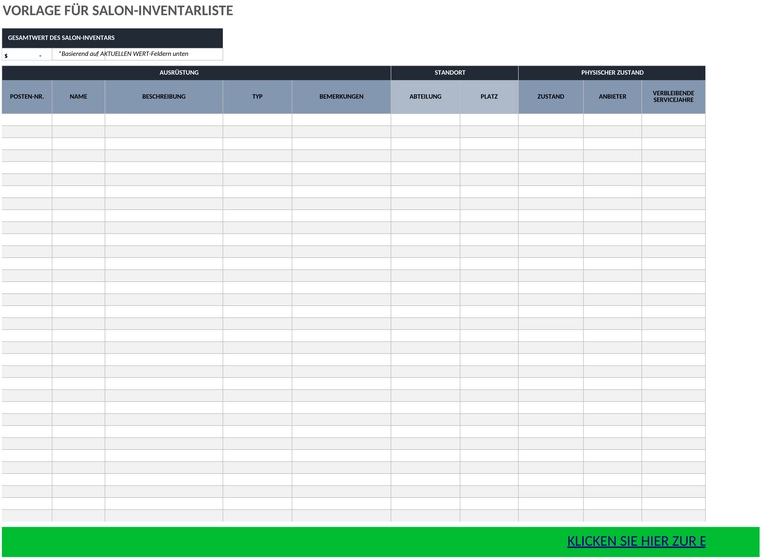The height and width of the screenshot is (559, 763).
Task: Select the total value cell showing '$ -'
Action: [27, 54]
